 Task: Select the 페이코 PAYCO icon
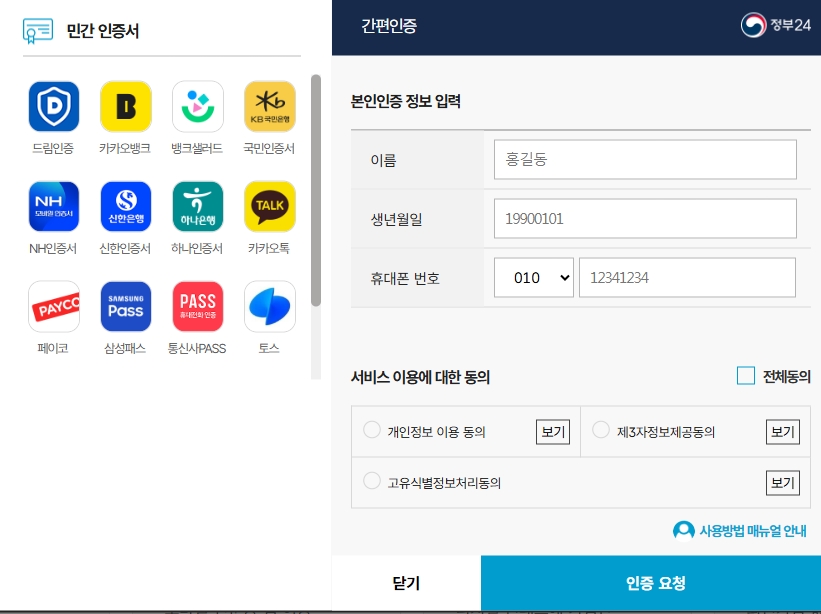pyautogui.click(x=54, y=306)
